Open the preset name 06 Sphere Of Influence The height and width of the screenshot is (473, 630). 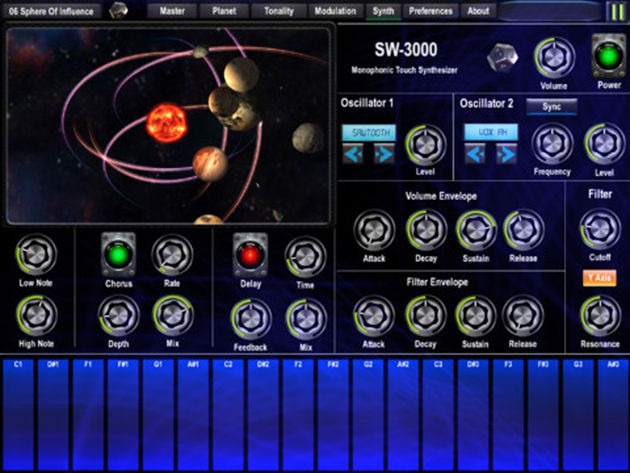point(51,11)
